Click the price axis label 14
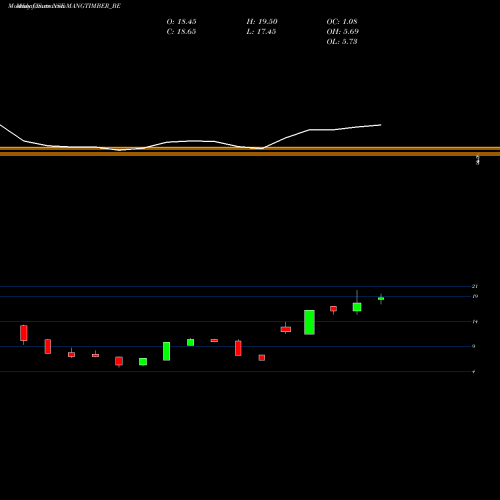Screen dimensions: 500x500 click(475, 322)
